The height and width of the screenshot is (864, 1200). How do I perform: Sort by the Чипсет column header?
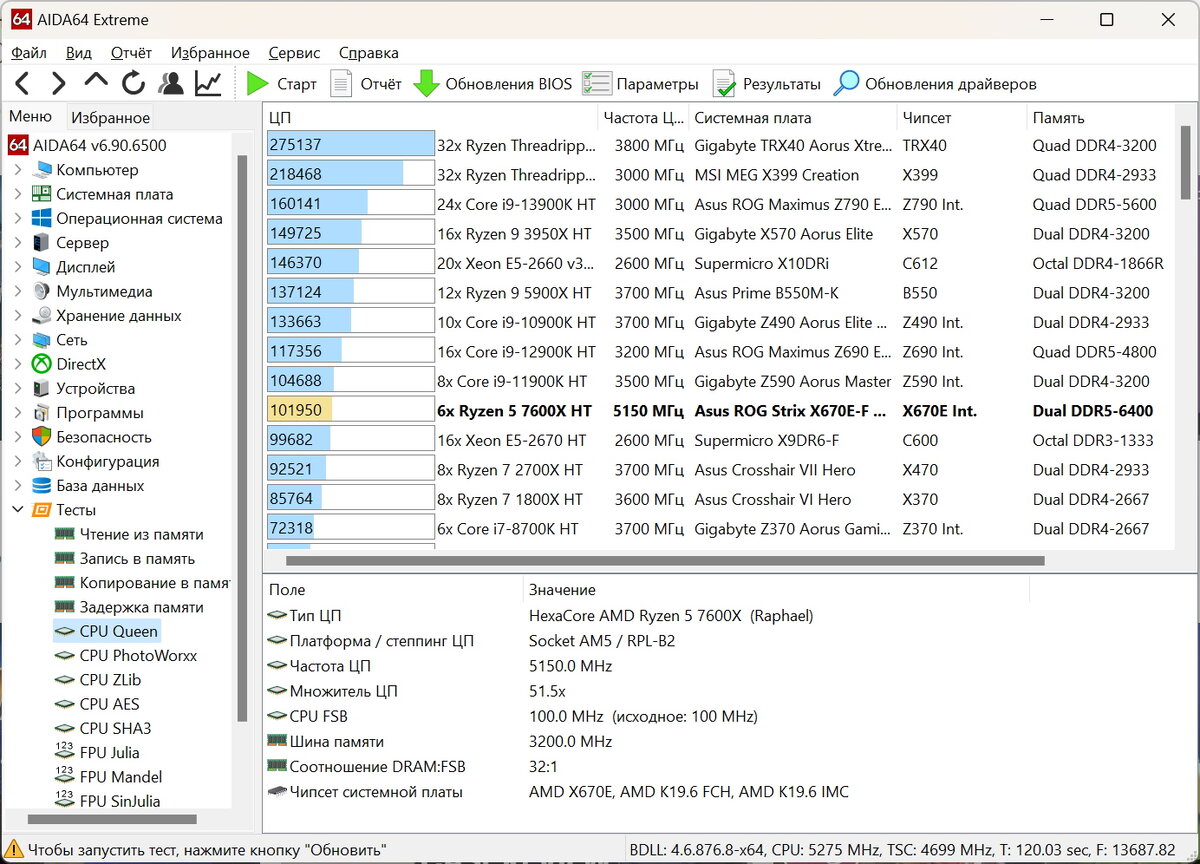961,118
